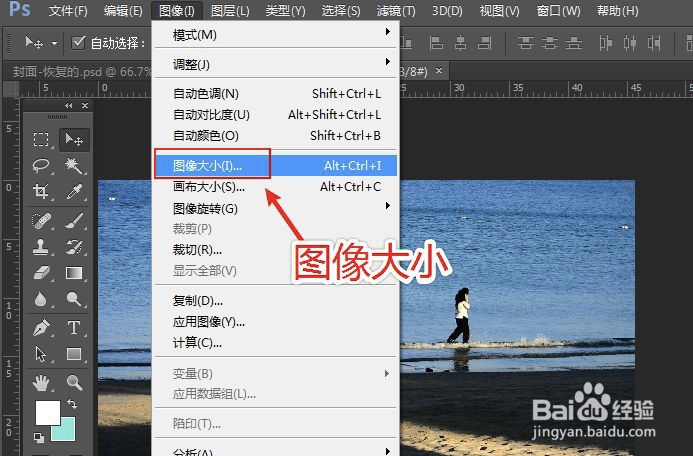Choose 图像大小(I)... menu item

(276, 166)
